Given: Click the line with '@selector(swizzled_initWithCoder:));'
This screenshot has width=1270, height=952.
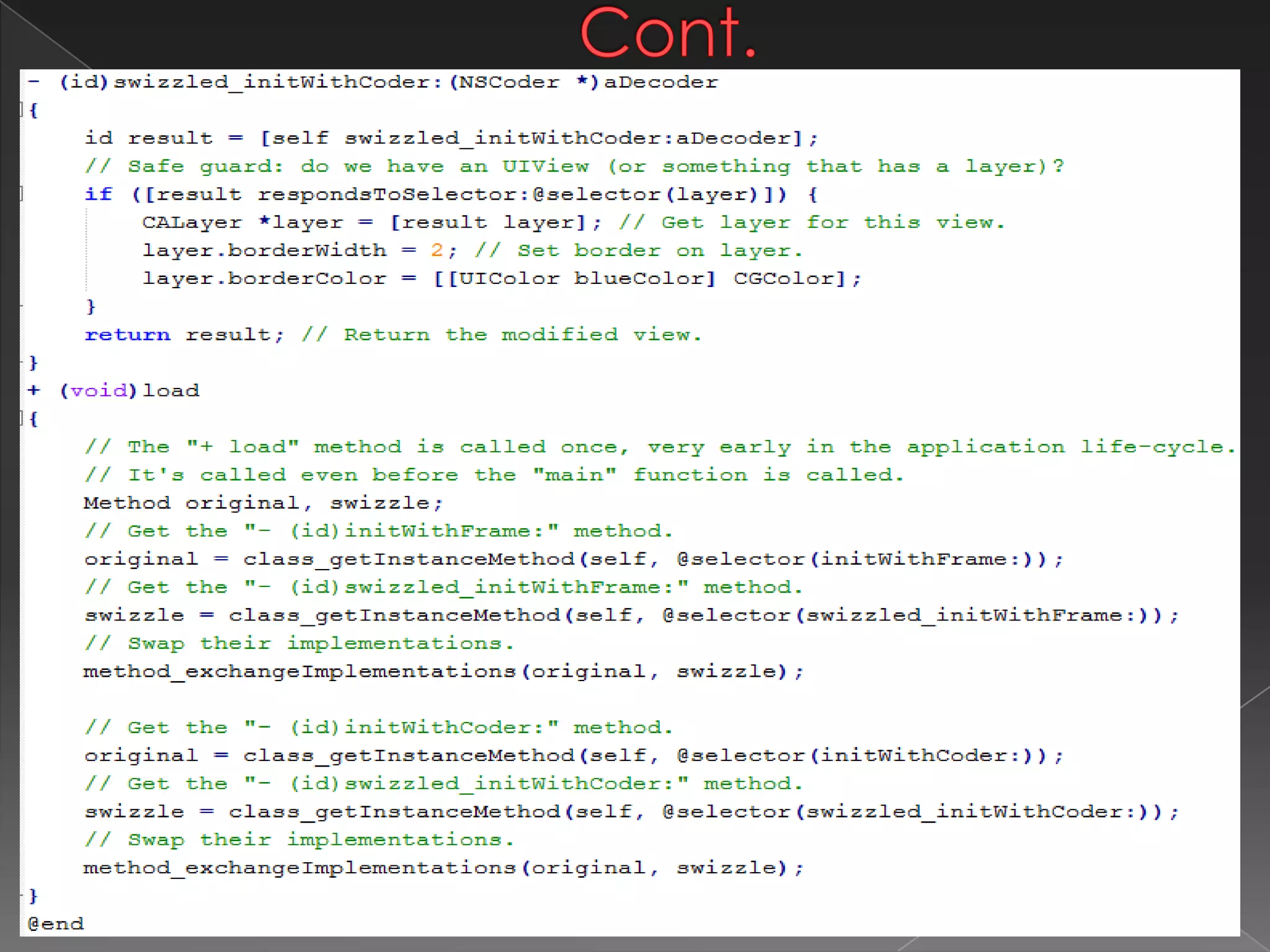Looking at the screenshot, I should [632, 812].
